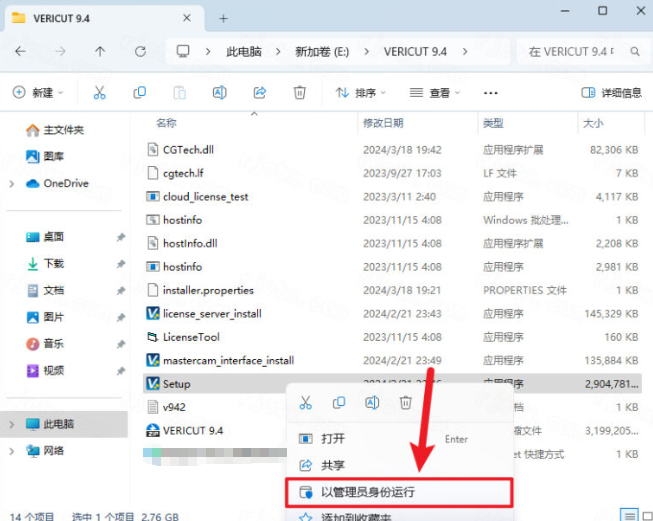Click the copy icon in the toolbar
653x521 pixels.
click(x=139, y=92)
